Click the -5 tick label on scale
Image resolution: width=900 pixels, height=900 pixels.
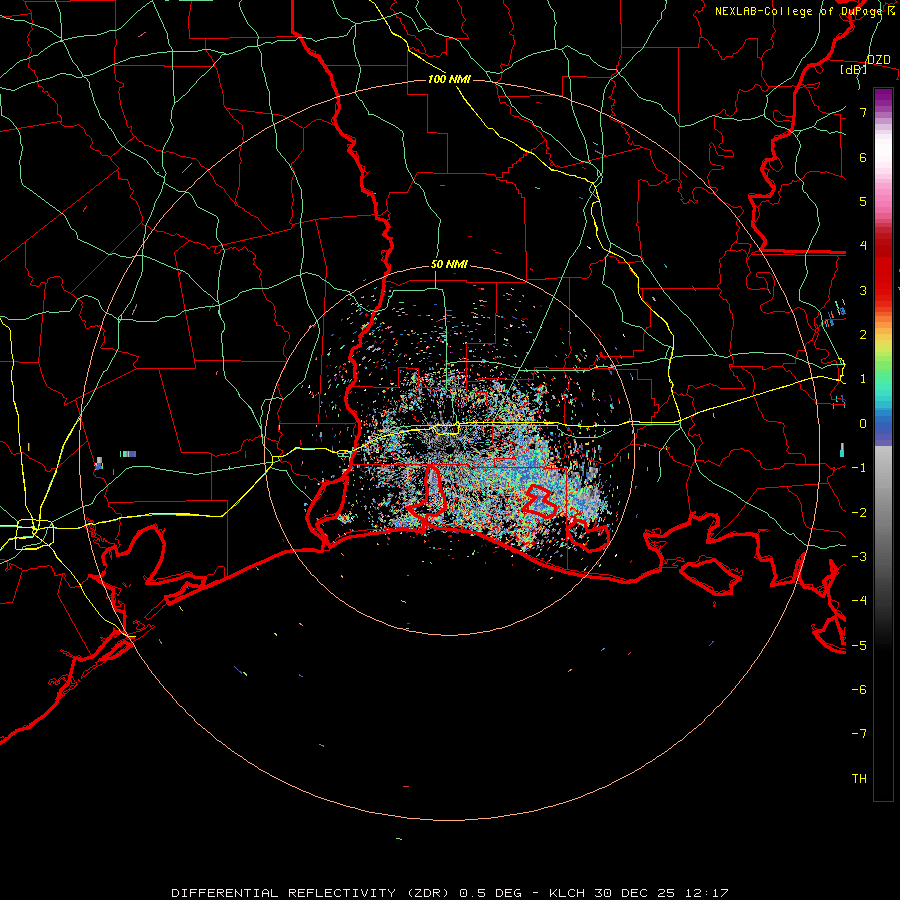[859, 645]
